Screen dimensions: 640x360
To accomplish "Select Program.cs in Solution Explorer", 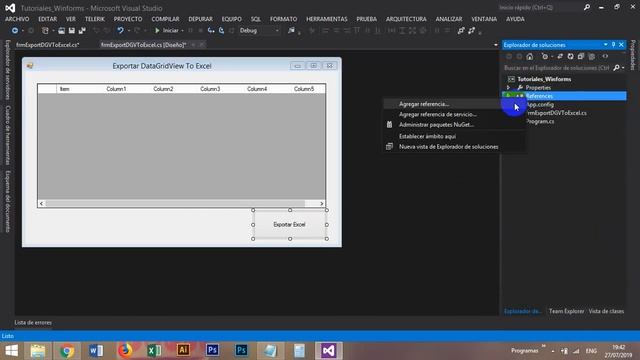I will pos(540,121).
